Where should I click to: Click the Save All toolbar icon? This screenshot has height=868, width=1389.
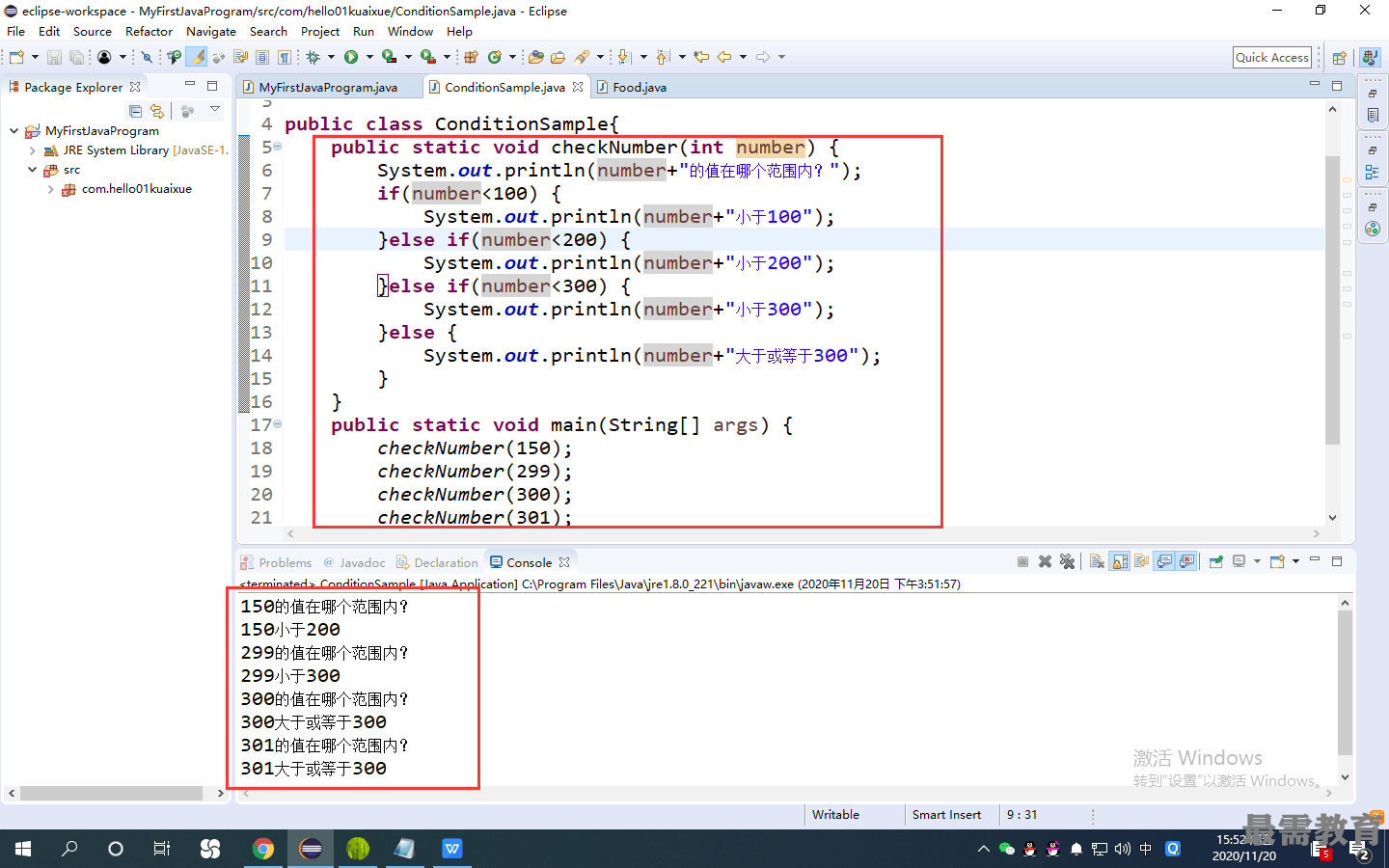pos(76,57)
